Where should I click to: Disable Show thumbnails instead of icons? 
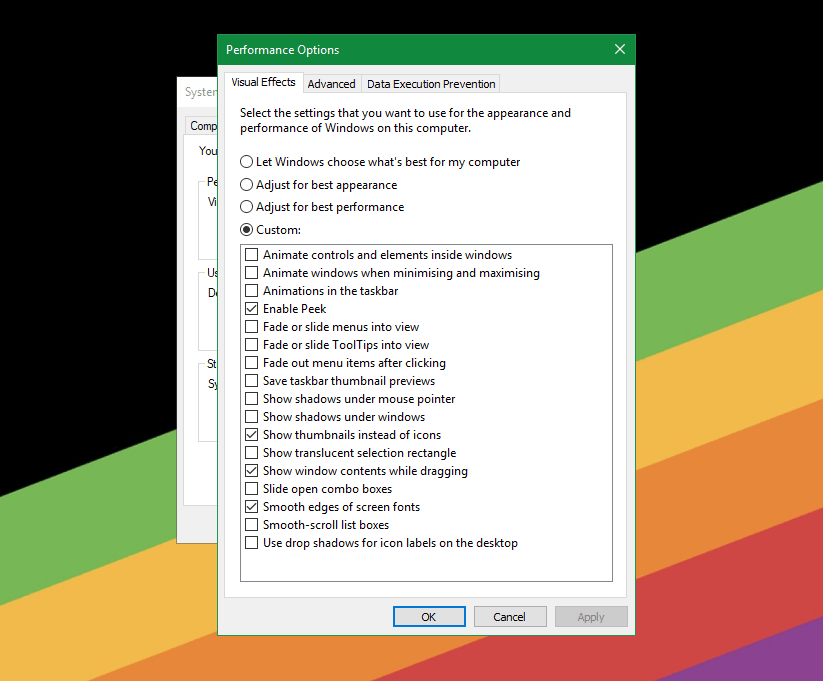(x=251, y=435)
